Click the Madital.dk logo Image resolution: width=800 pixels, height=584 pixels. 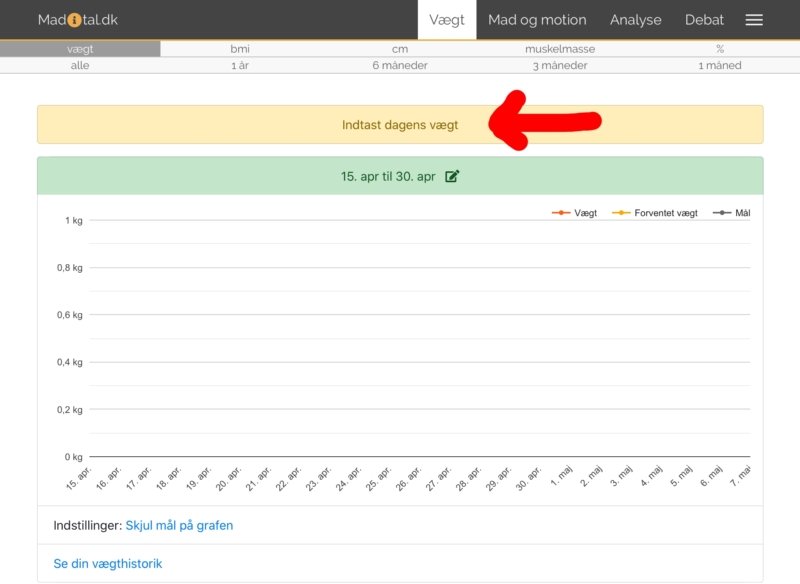(x=78, y=20)
